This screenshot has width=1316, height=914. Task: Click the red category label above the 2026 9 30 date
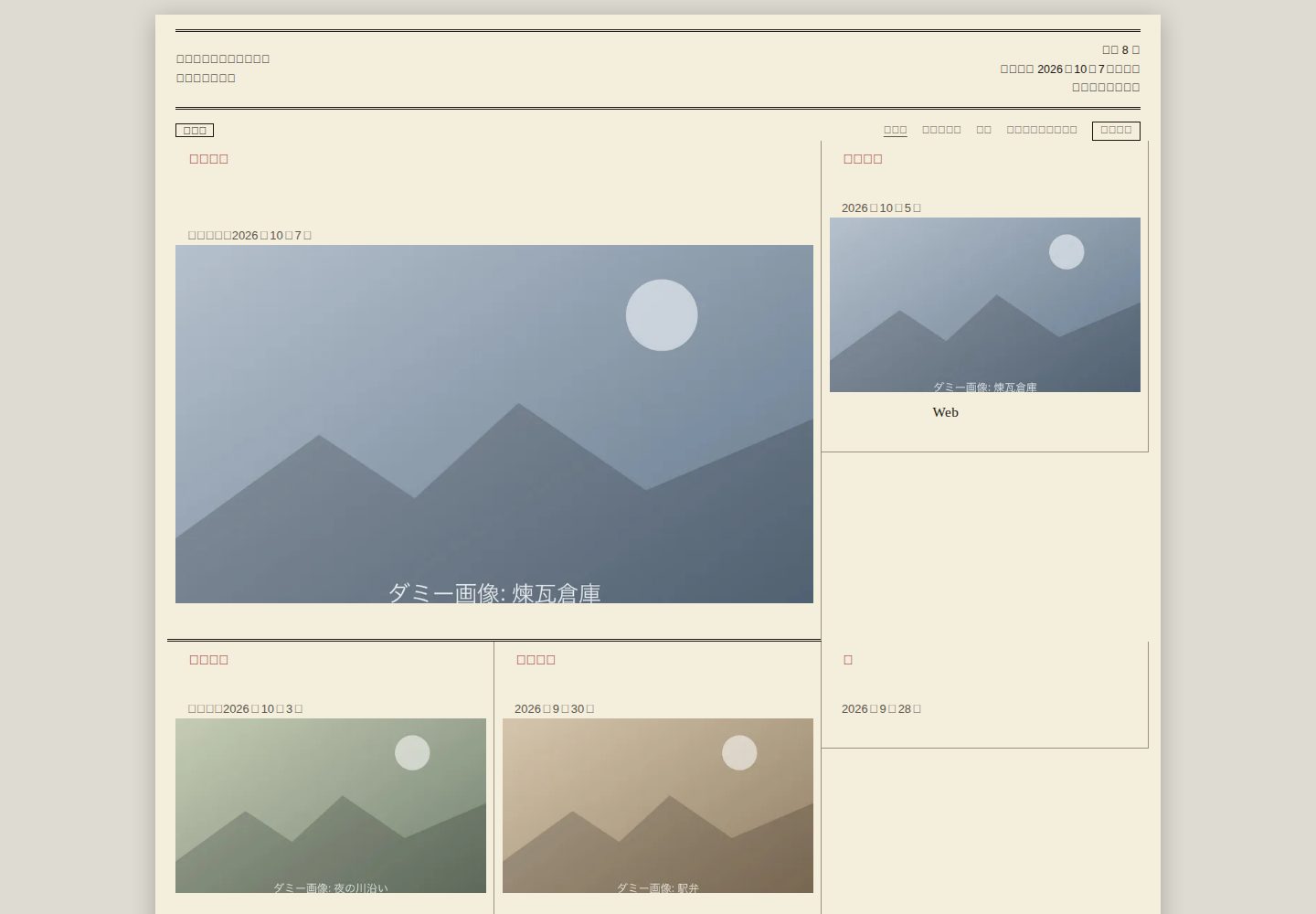(536, 659)
